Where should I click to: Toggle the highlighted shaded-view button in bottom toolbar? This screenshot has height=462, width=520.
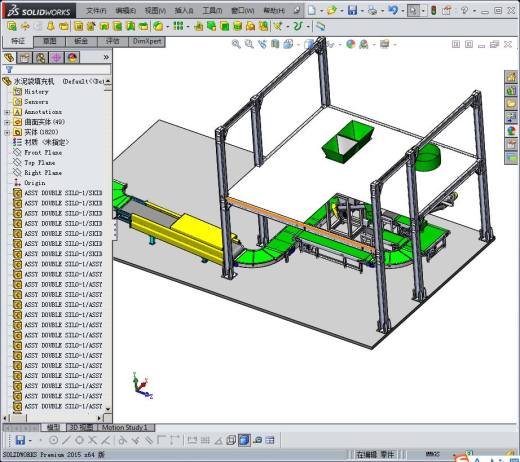coord(244,440)
